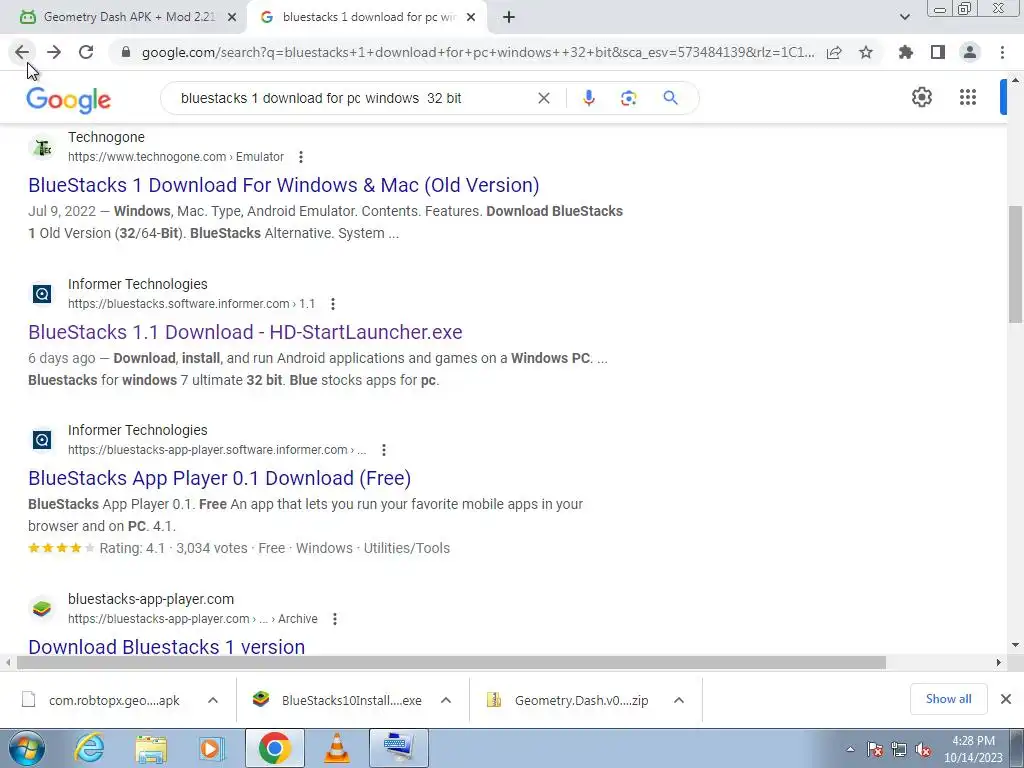Open BlueStacks App Player 0.1 Download link
Screen dimensions: 1024x768
(x=219, y=478)
